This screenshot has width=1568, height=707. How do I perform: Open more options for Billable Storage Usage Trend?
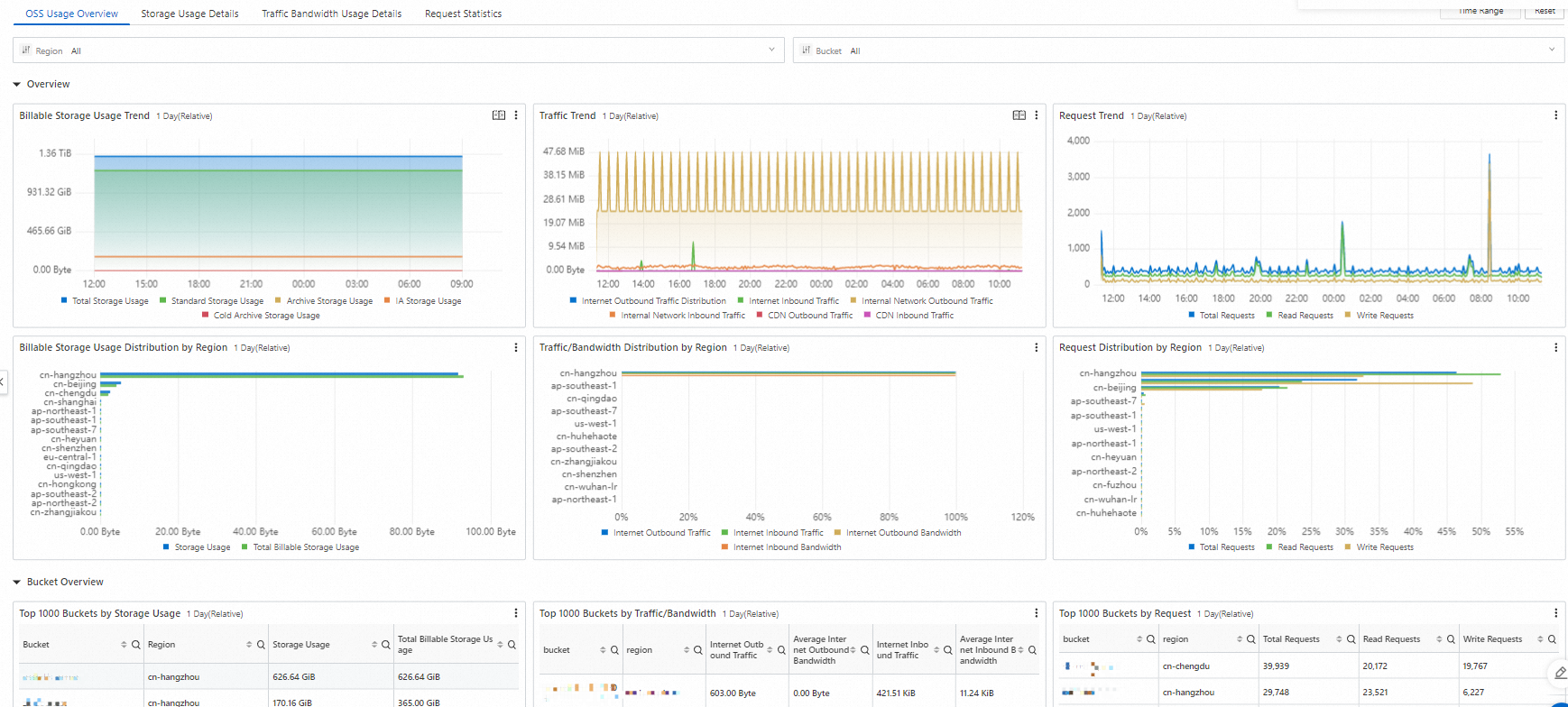coord(516,115)
